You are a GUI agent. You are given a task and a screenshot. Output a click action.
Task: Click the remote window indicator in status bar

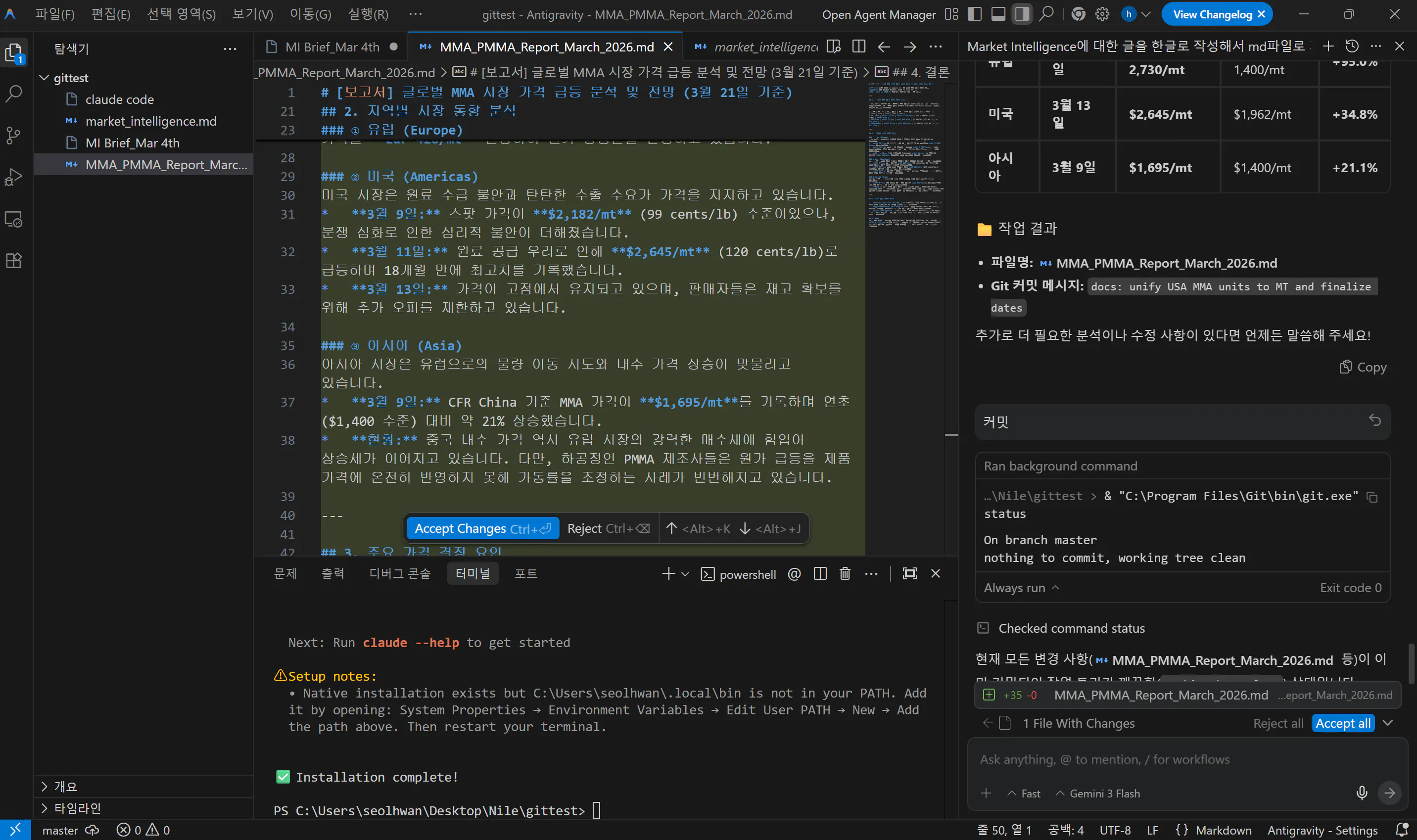(15, 830)
